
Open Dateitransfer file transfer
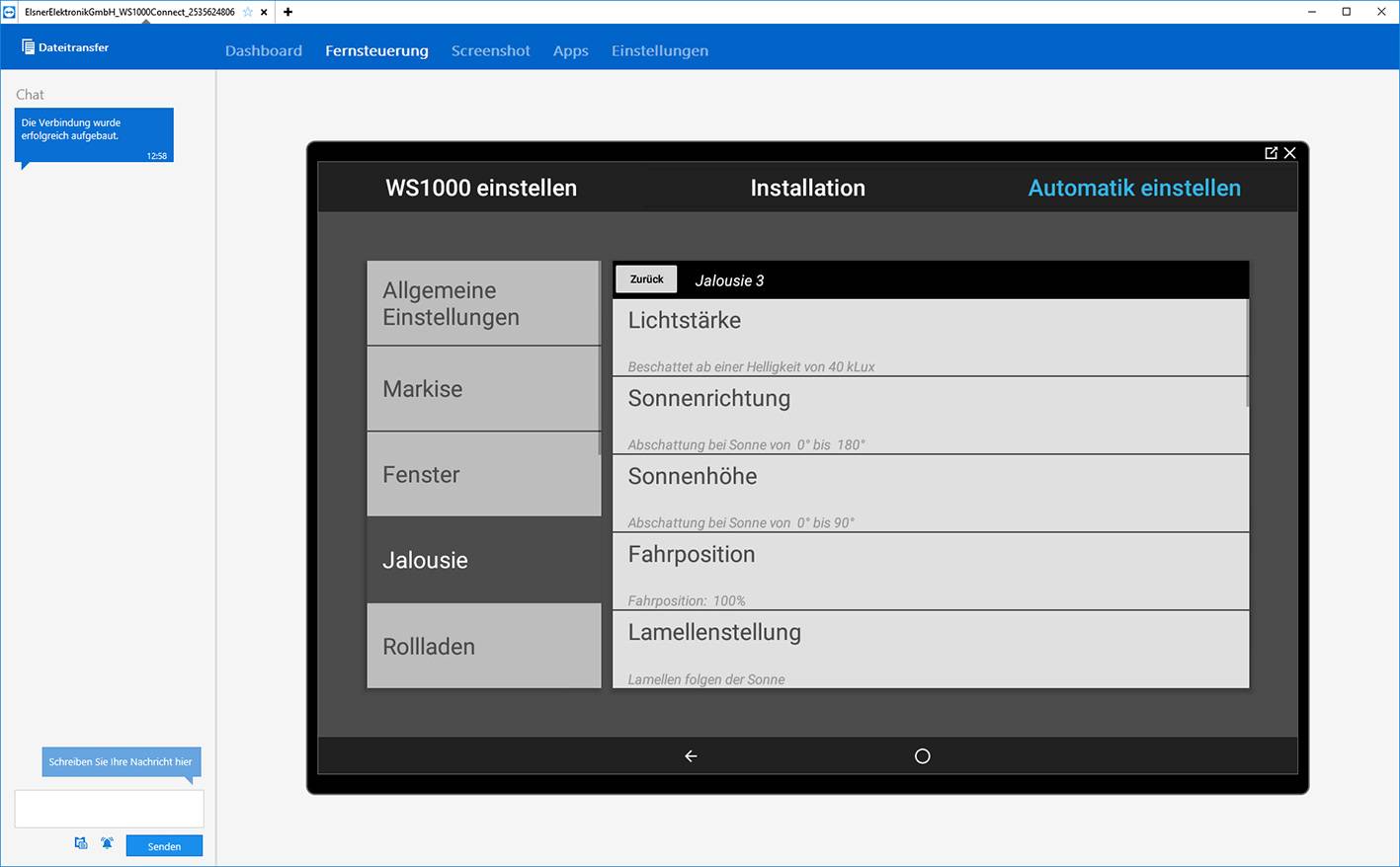(x=65, y=47)
